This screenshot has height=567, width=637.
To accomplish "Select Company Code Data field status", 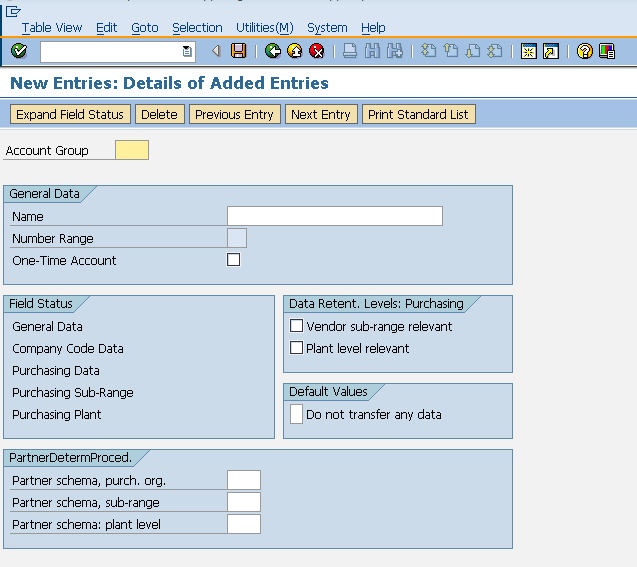I will pos(68,348).
